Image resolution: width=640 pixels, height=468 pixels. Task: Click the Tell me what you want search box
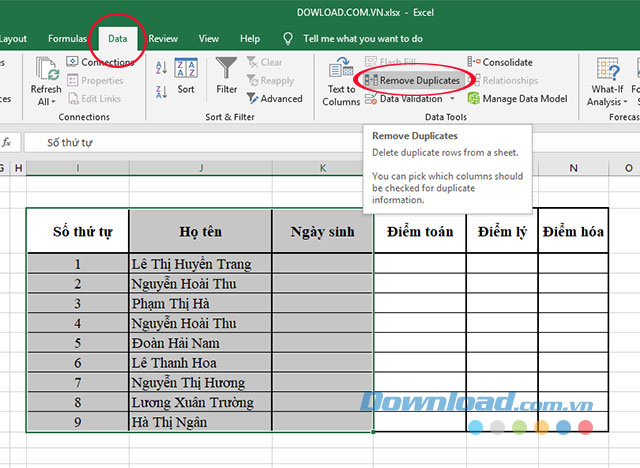pyautogui.click(x=362, y=39)
